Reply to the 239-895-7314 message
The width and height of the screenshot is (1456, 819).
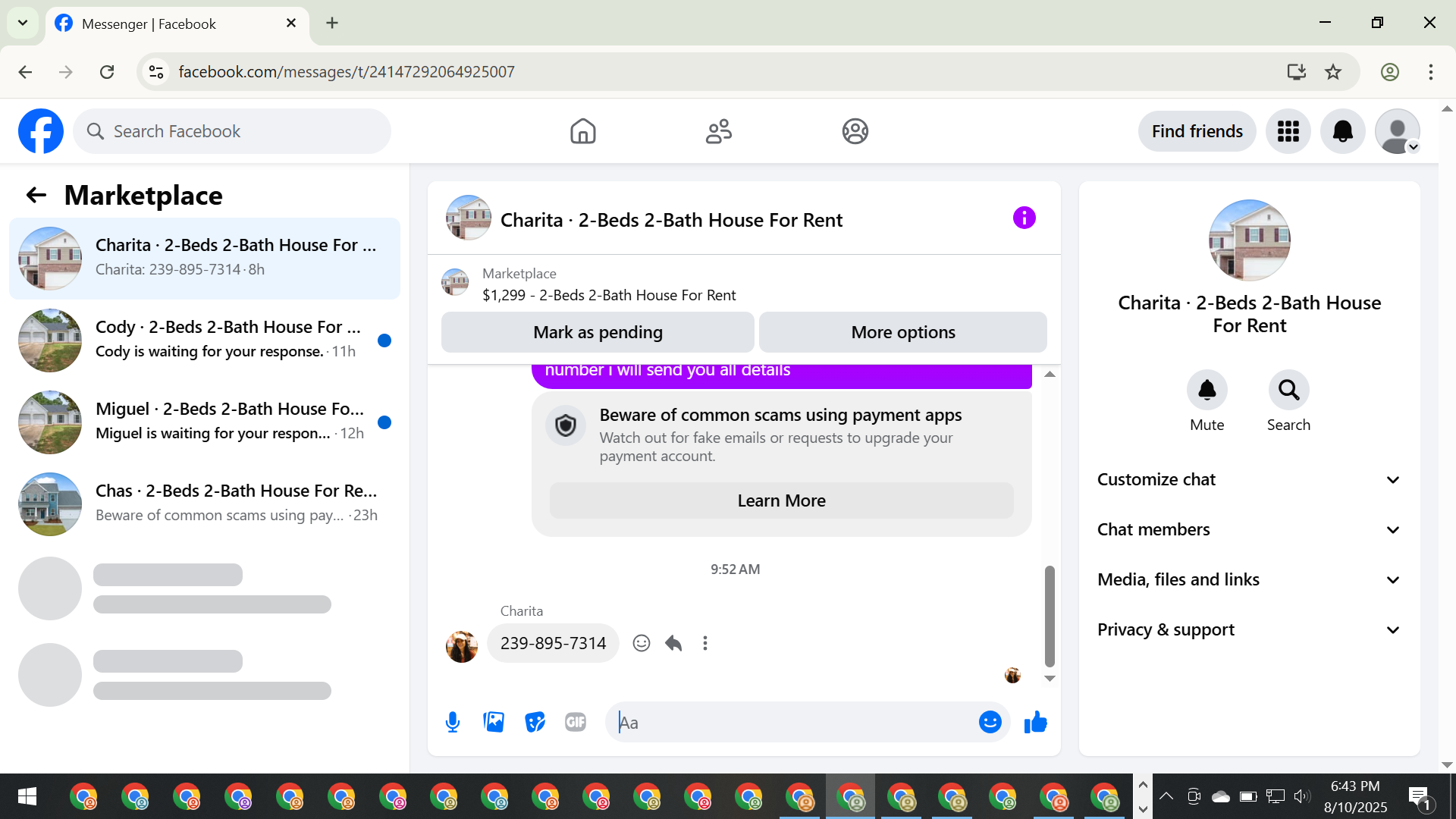(673, 643)
